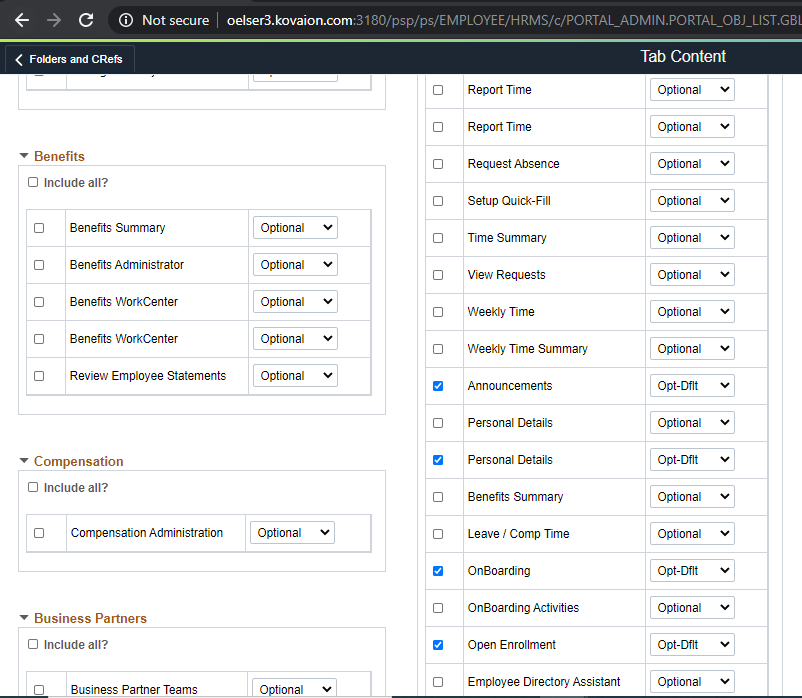Click the Setup Quick-Fill label
The width and height of the screenshot is (802, 698).
tap(509, 201)
